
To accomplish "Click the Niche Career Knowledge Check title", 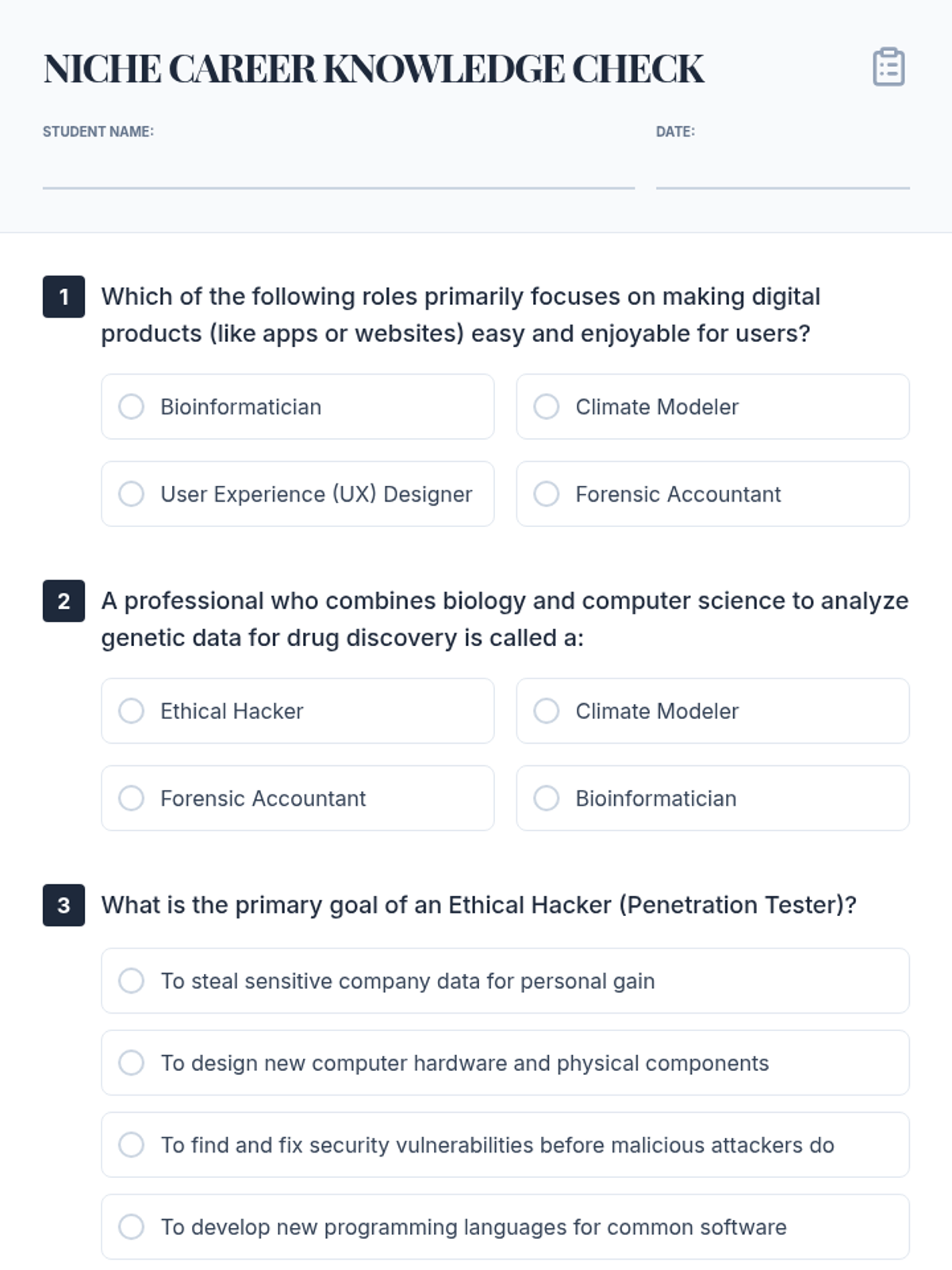I will 373,69.
